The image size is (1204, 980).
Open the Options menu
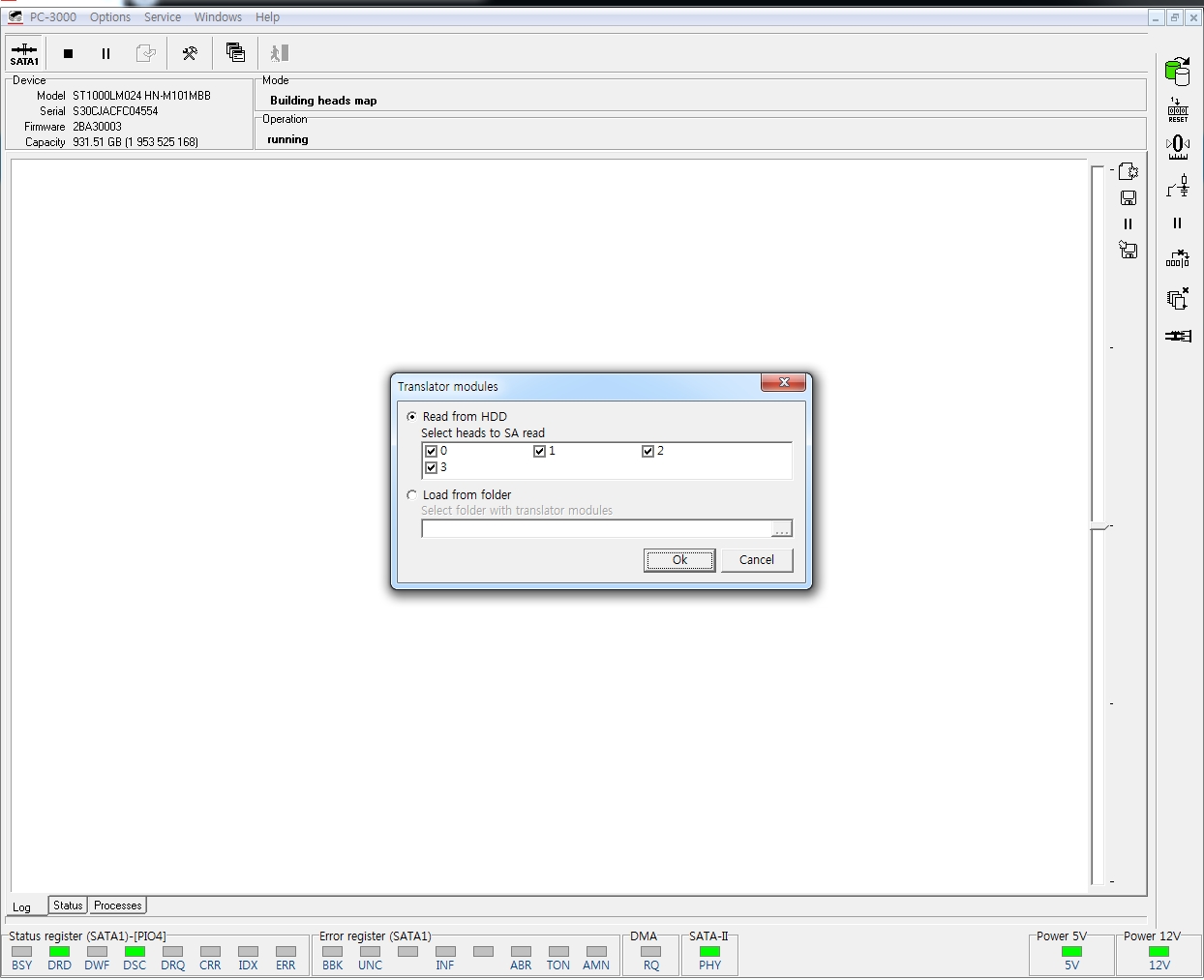(110, 17)
